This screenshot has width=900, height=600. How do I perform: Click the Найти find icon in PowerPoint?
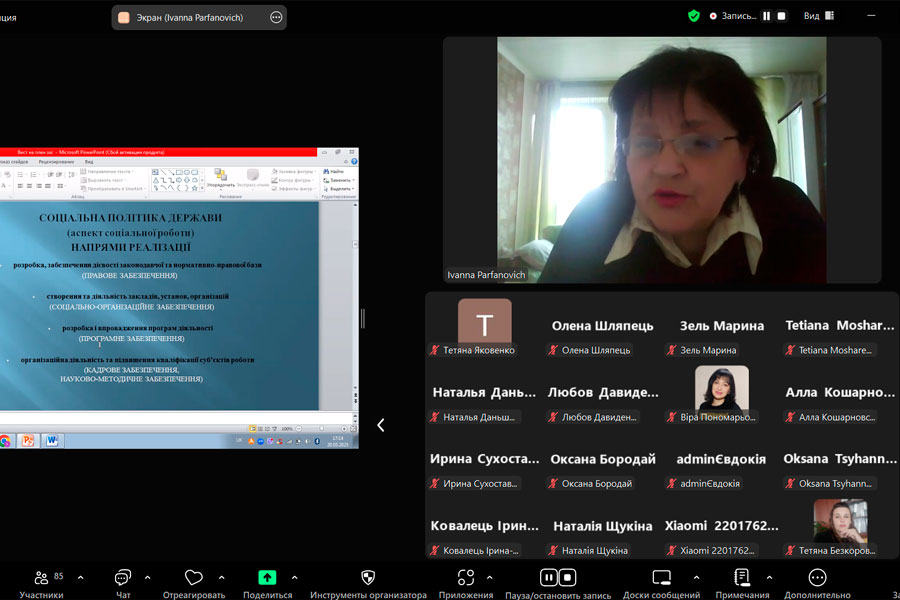click(x=333, y=171)
